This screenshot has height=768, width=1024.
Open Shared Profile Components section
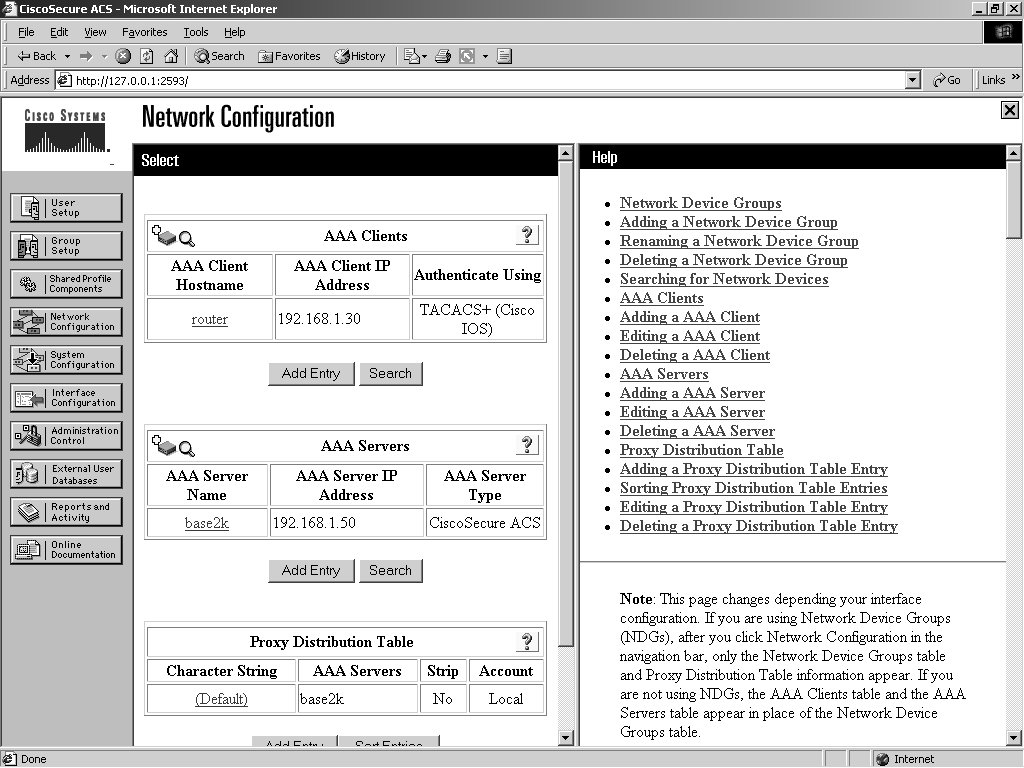[66, 283]
